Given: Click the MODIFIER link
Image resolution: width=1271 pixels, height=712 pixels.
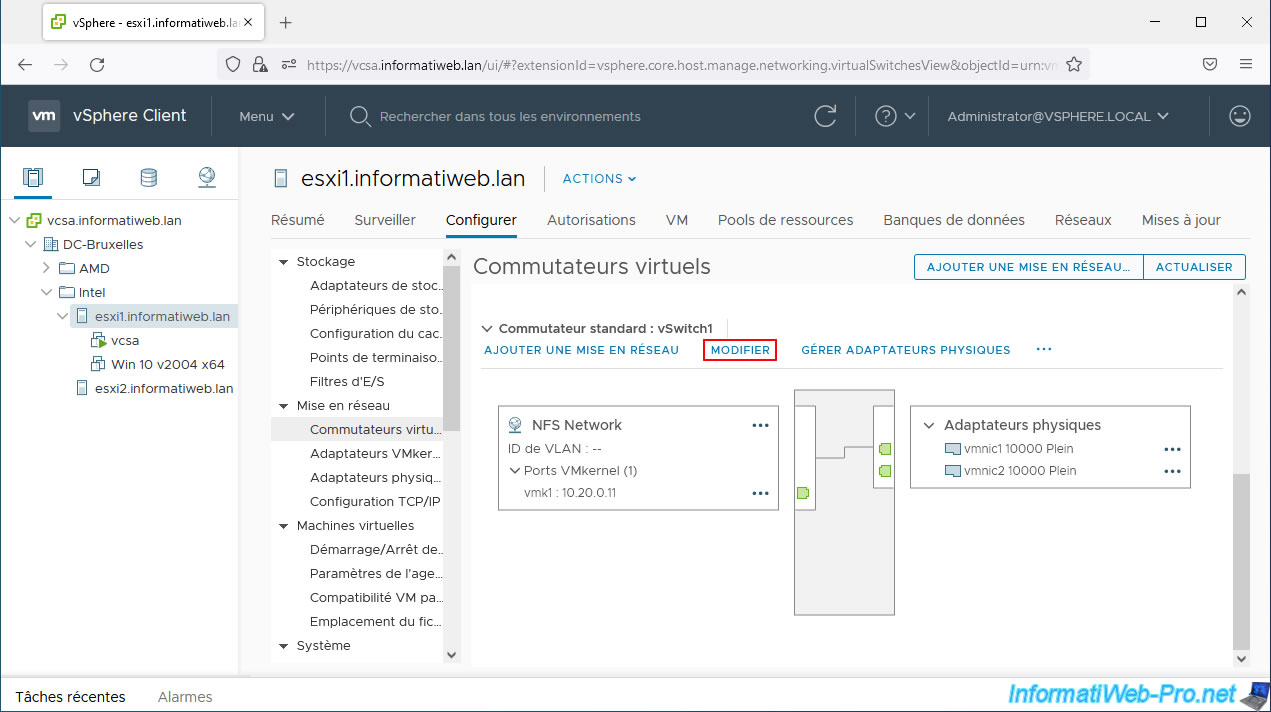Looking at the screenshot, I should click(740, 350).
